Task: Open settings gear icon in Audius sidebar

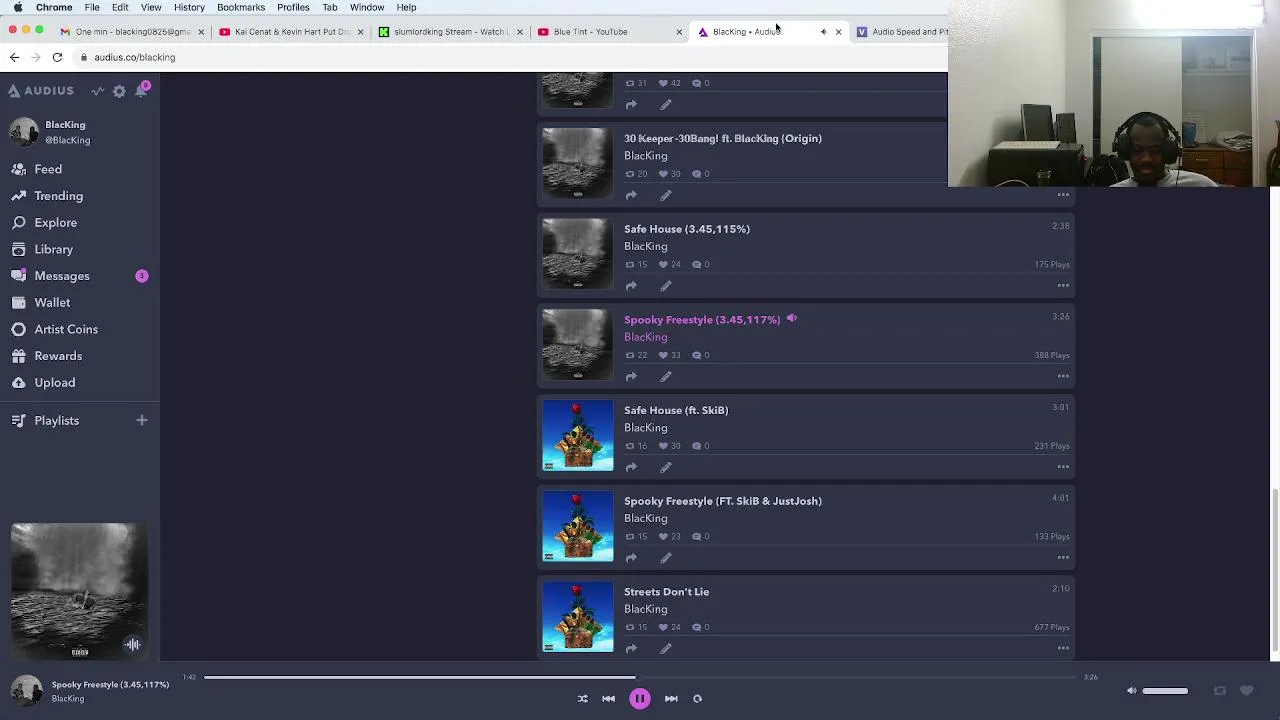Action: coord(119,91)
